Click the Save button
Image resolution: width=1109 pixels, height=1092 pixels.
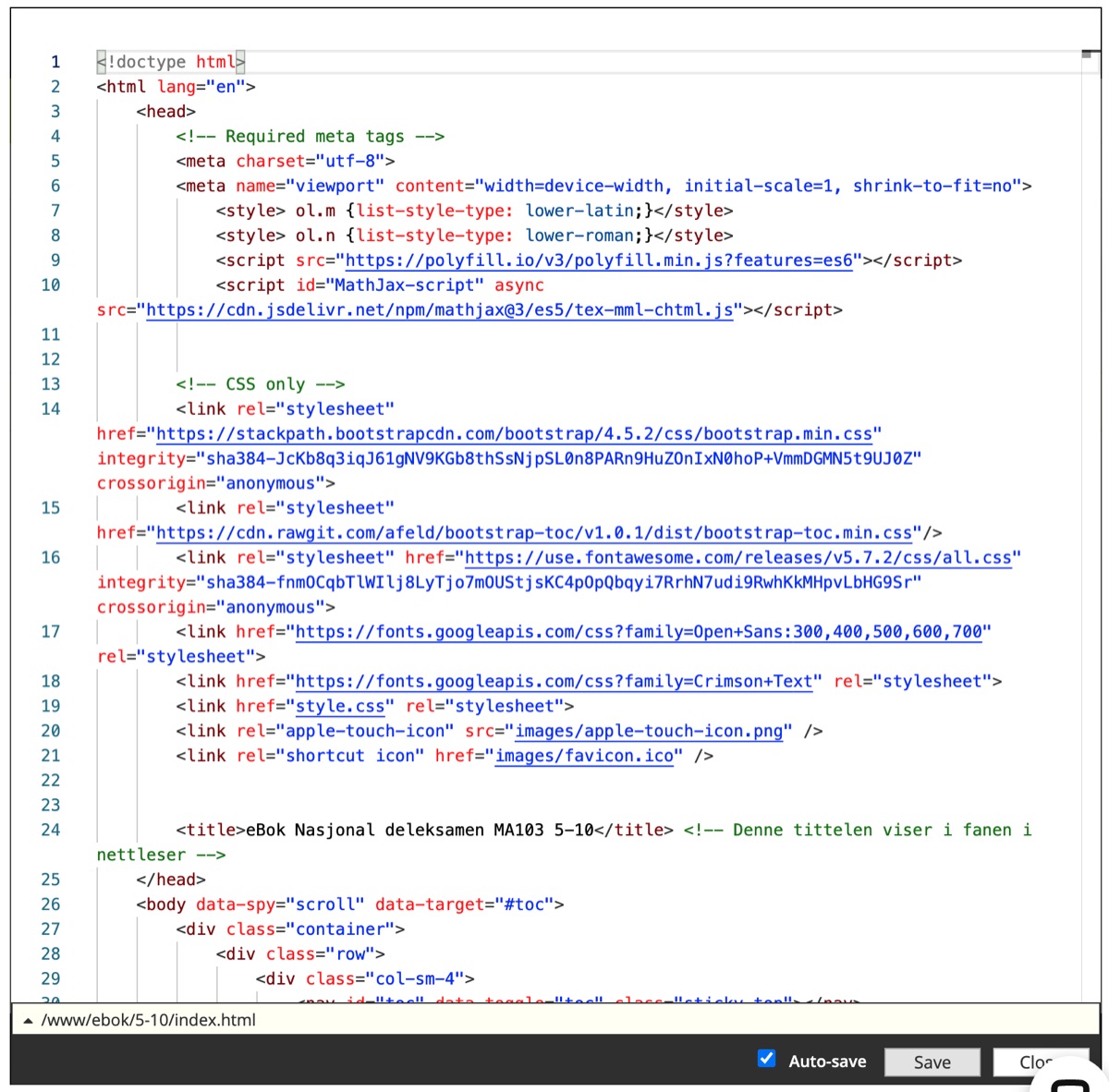coord(932,1062)
